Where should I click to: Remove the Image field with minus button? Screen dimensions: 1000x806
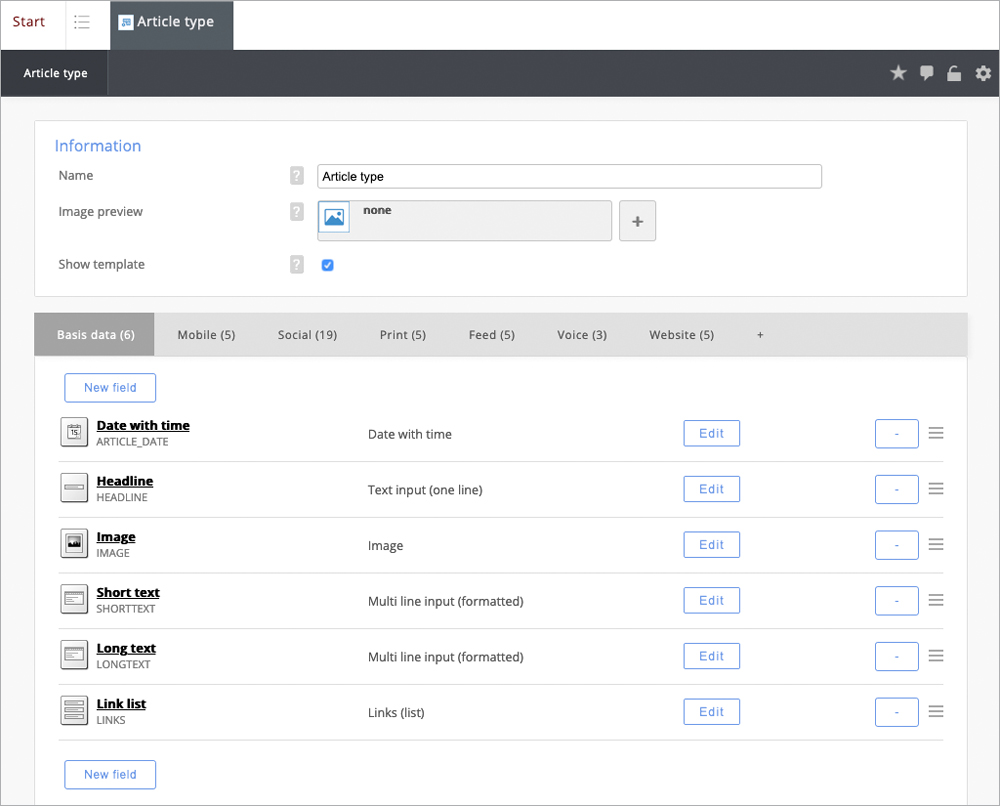[x=896, y=545]
